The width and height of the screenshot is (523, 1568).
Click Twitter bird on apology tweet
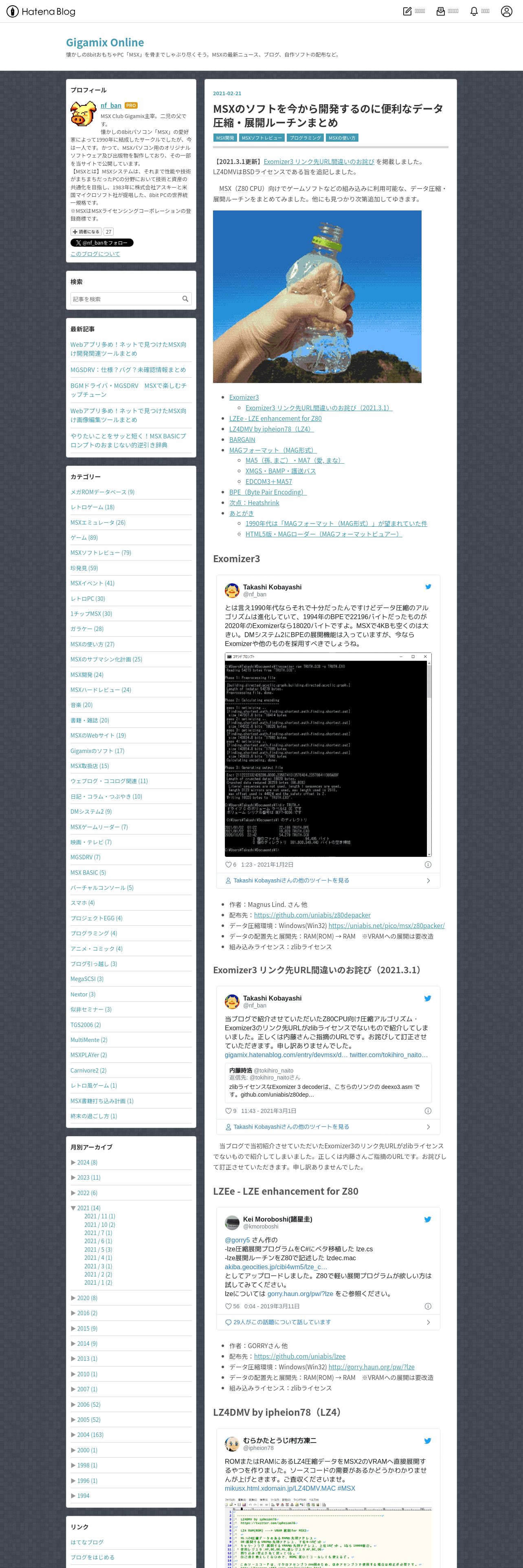428,998
